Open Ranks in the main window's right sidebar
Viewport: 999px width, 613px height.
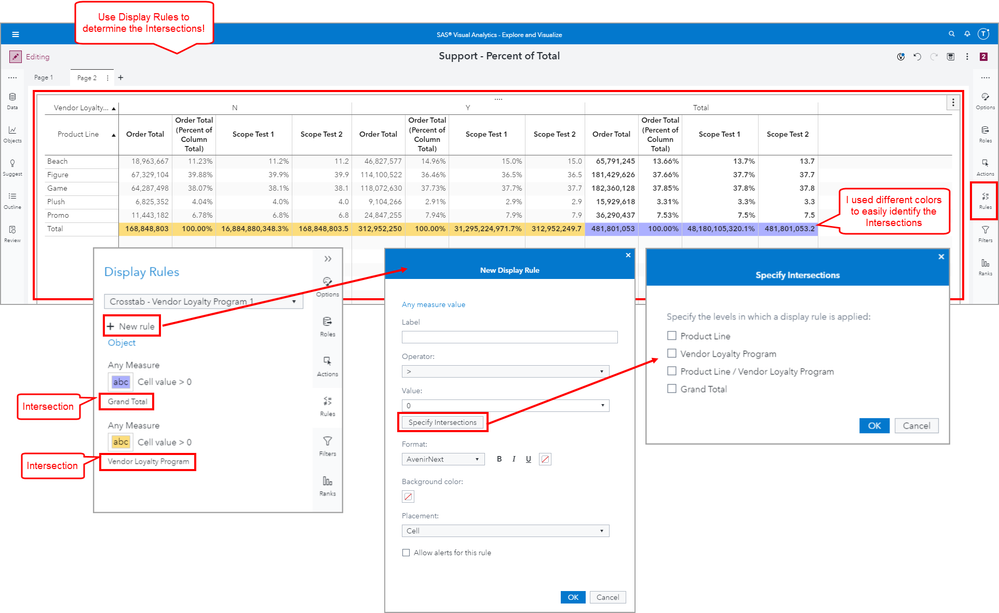click(985, 266)
